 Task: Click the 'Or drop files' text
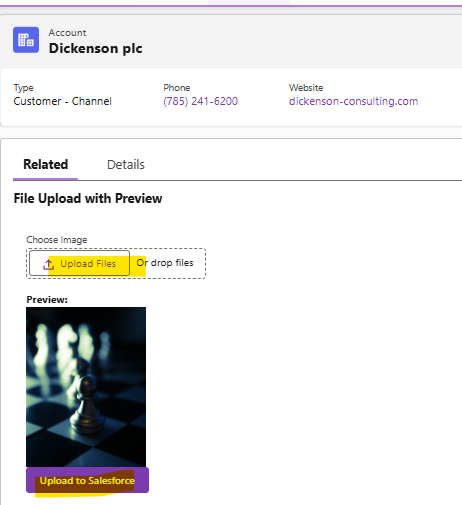(165, 263)
